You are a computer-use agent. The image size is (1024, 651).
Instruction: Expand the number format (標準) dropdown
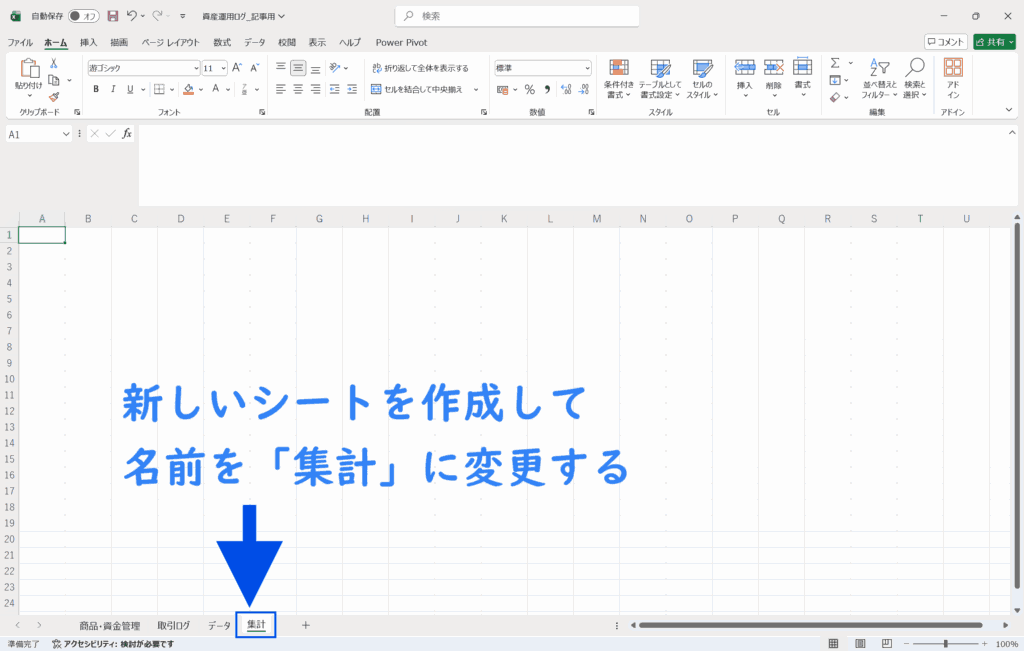pyautogui.click(x=587, y=68)
